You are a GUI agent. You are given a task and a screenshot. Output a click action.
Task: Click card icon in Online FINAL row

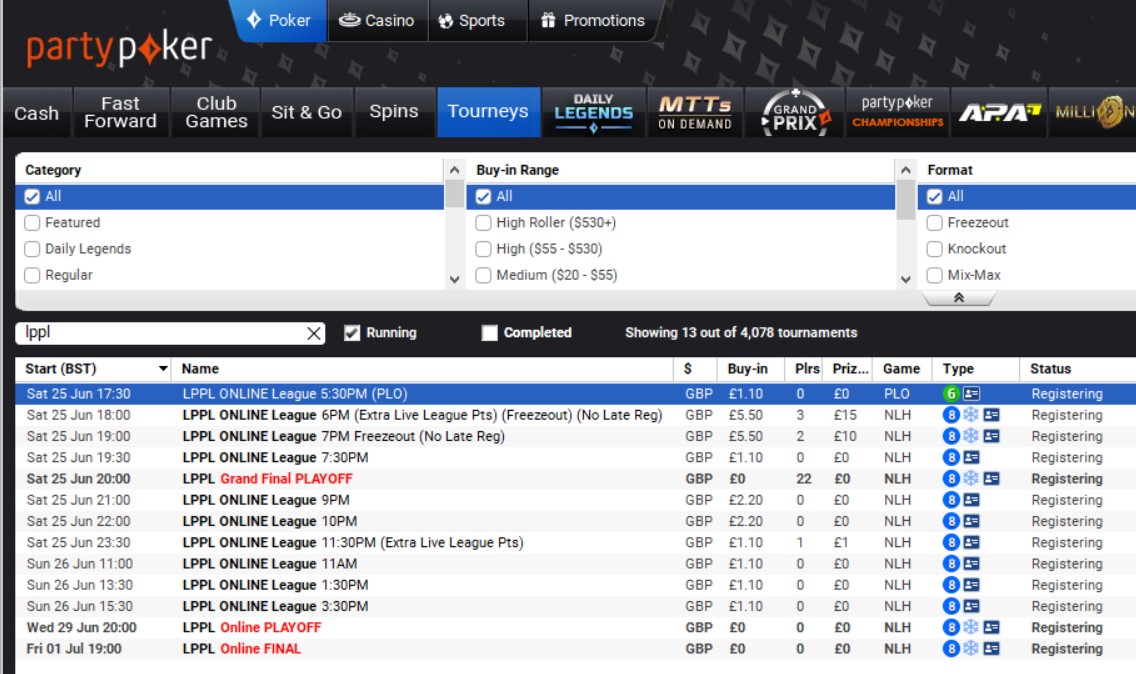991,649
